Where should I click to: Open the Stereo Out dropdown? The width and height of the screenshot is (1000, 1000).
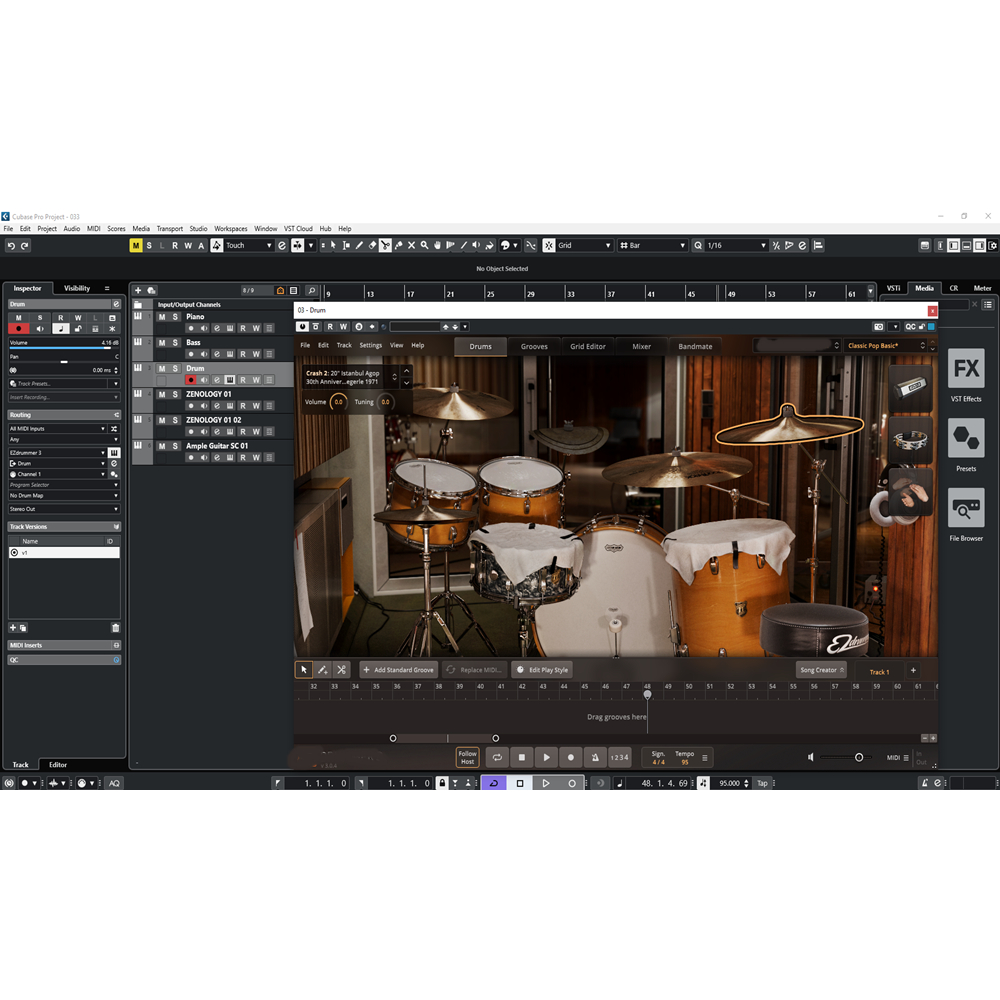(64, 509)
